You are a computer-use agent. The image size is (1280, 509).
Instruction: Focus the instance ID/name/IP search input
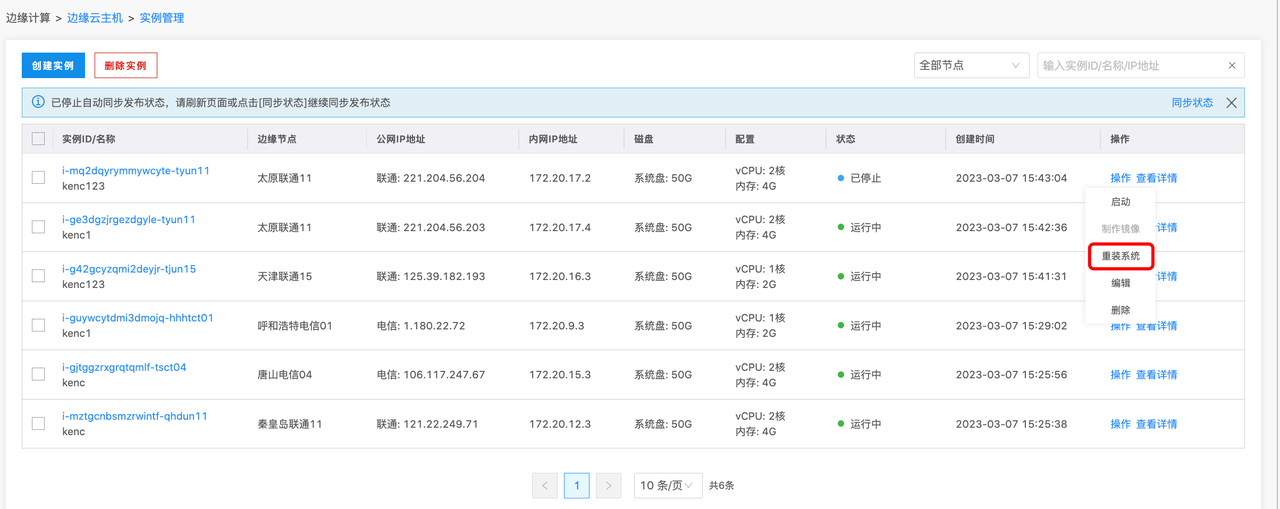pos(1130,66)
